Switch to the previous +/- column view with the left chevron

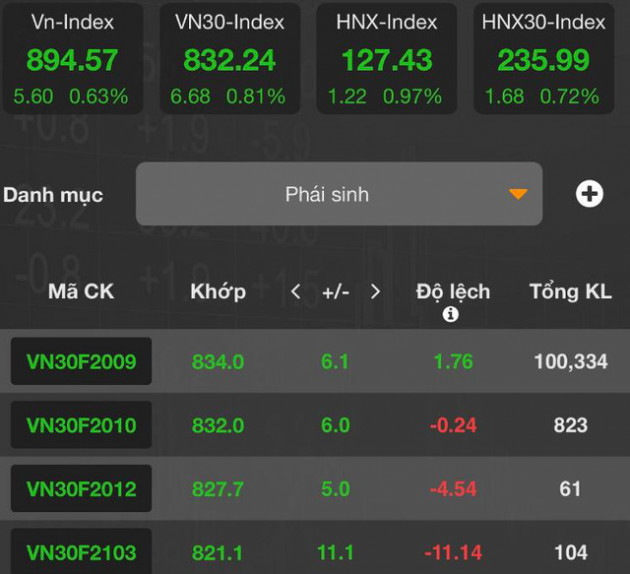296,291
